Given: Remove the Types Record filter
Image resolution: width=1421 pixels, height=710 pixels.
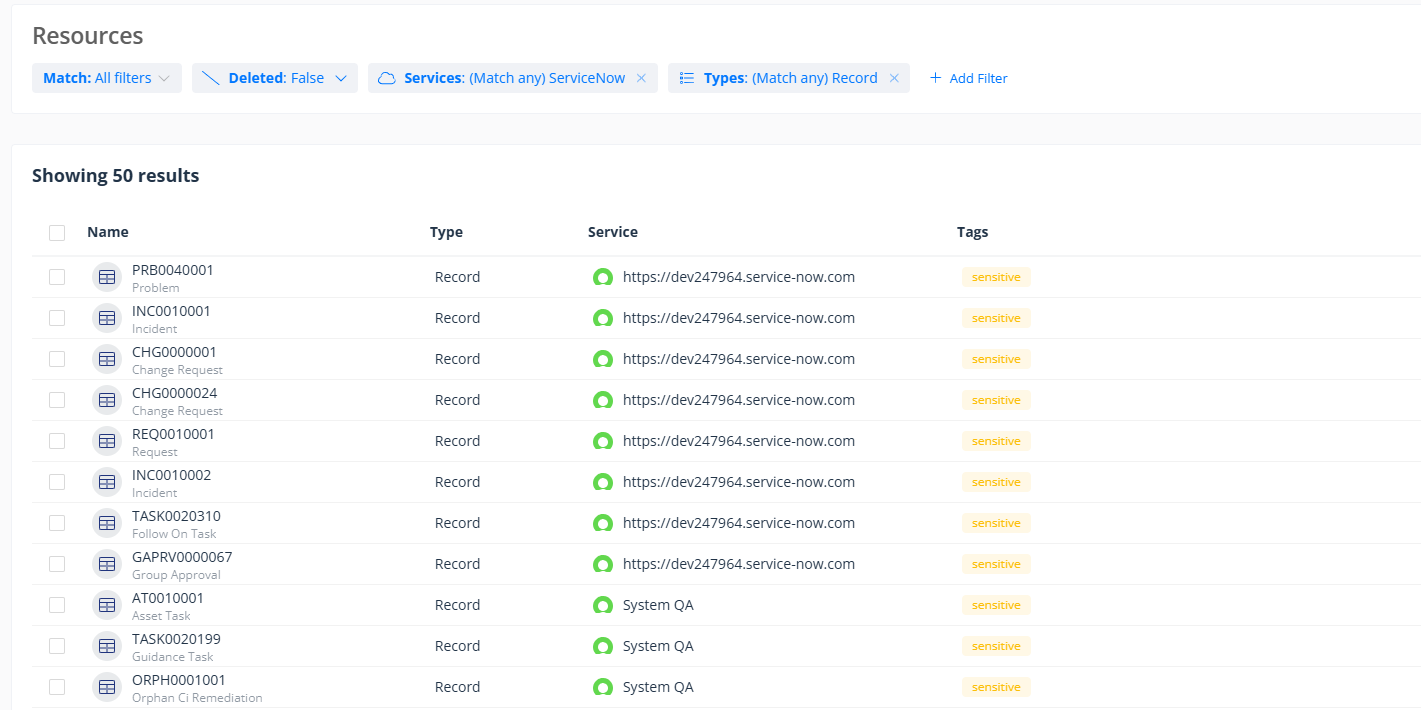Looking at the screenshot, I should tap(894, 78).
